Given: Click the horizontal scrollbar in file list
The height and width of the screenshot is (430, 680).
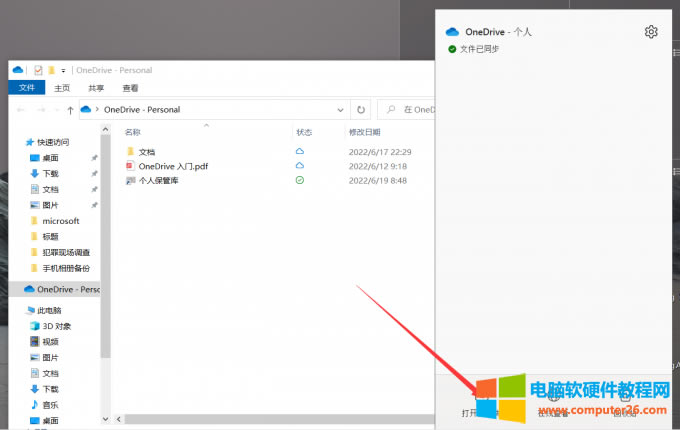Looking at the screenshot, I should coord(250,418).
